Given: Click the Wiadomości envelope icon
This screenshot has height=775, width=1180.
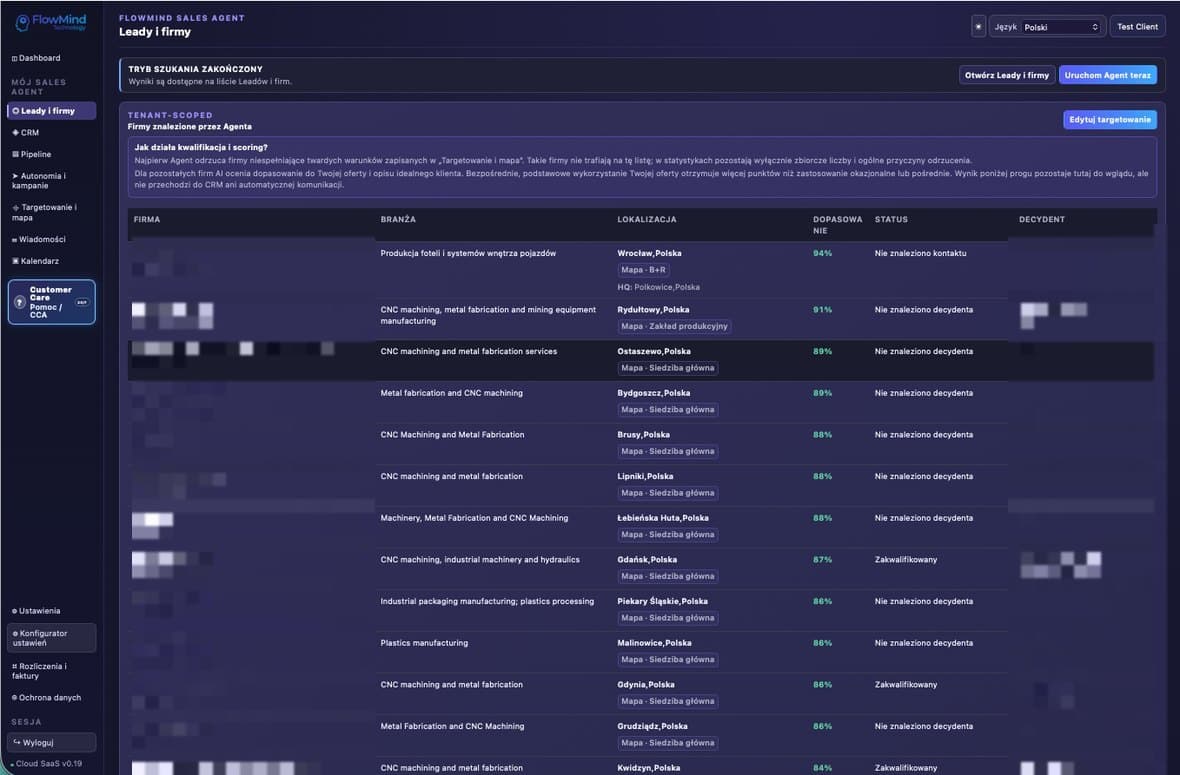Looking at the screenshot, I should 14,240.
